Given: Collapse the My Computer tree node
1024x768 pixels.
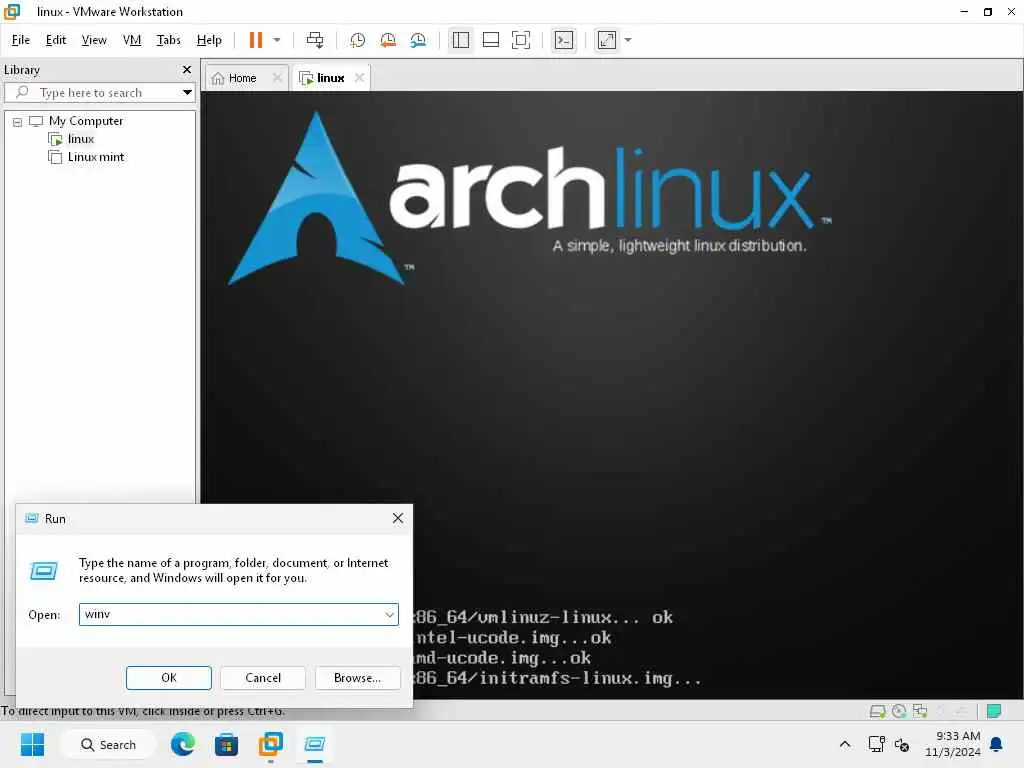Looking at the screenshot, I should tap(18, 121).
